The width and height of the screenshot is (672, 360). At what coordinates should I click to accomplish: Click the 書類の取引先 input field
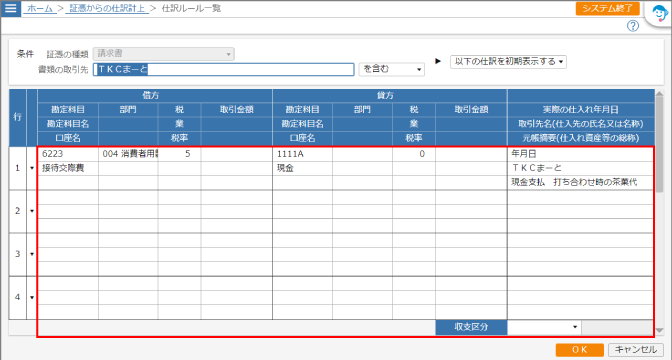224,69
